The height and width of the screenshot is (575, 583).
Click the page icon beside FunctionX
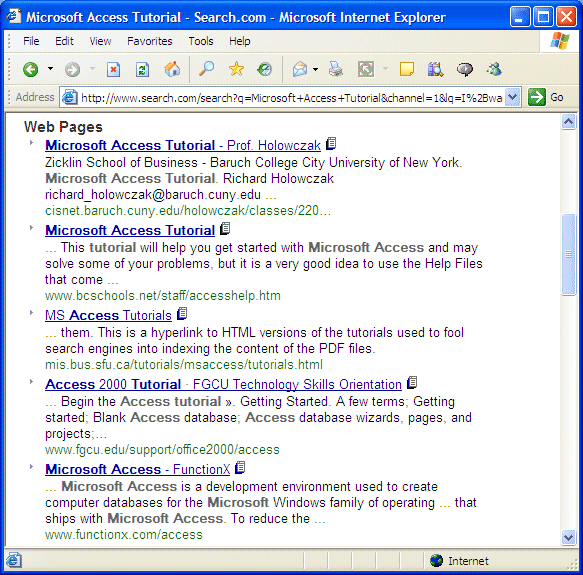[x=241, y=468]
